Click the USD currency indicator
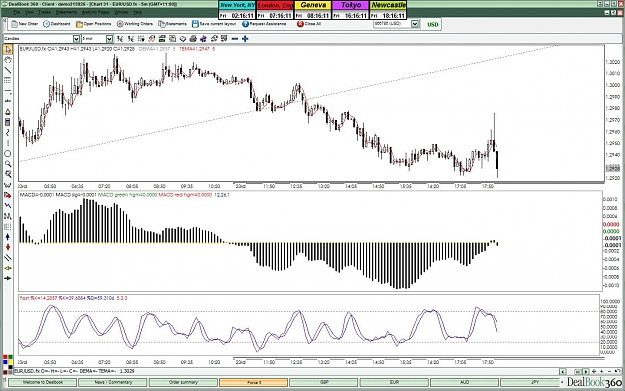The height and width of the screenshot is (391, 625). coord(432,24)
